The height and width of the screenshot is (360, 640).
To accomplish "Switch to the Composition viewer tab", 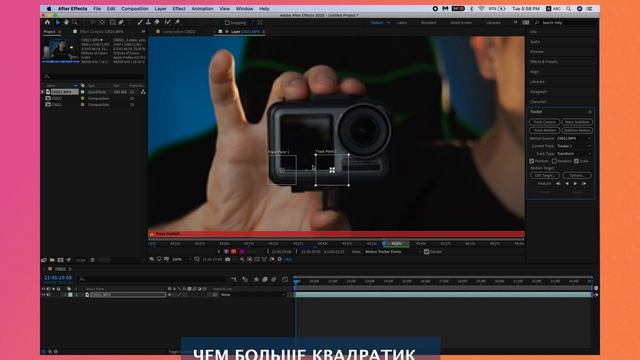I will pyautogui.click(x=179, y=32).
